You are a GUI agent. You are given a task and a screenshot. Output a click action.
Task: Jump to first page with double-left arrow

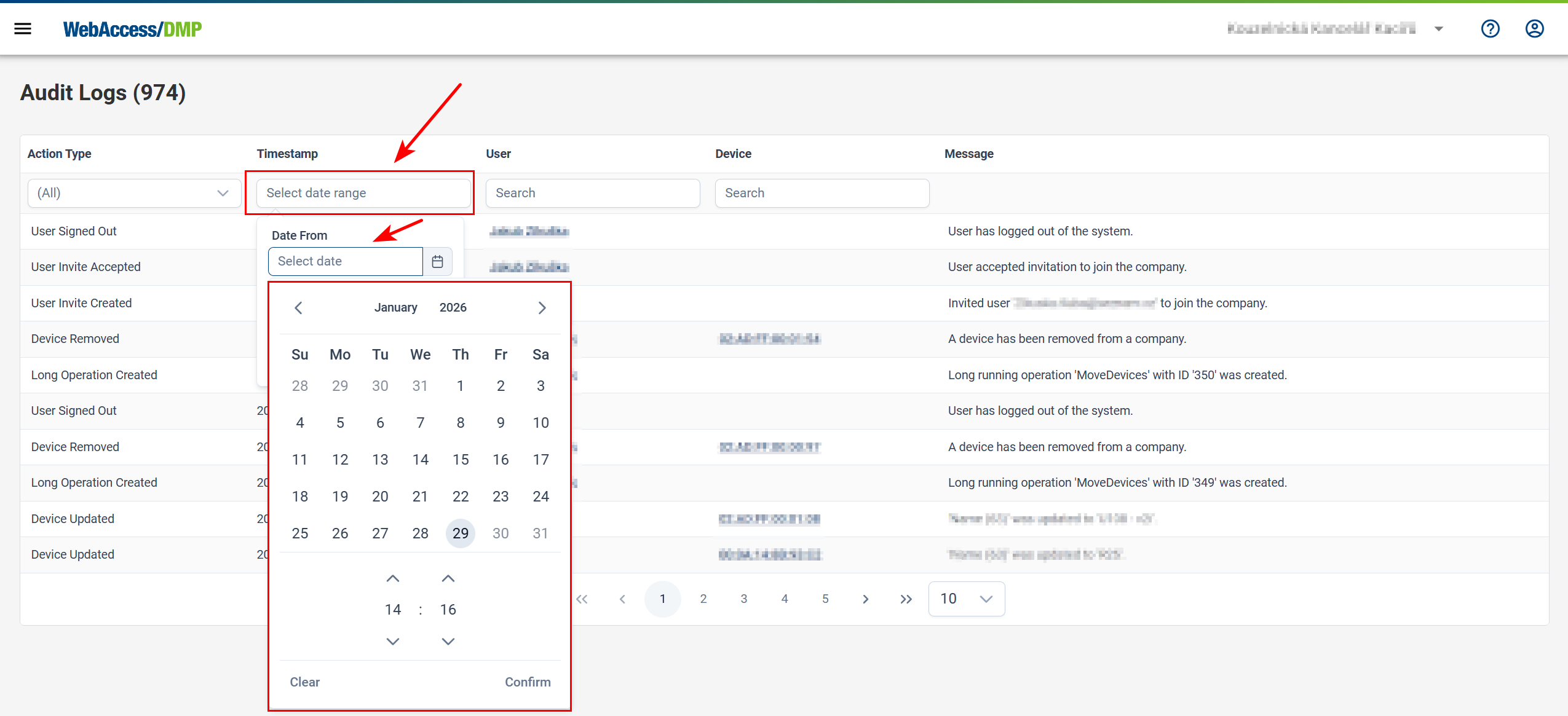click(x=582, y=598)
